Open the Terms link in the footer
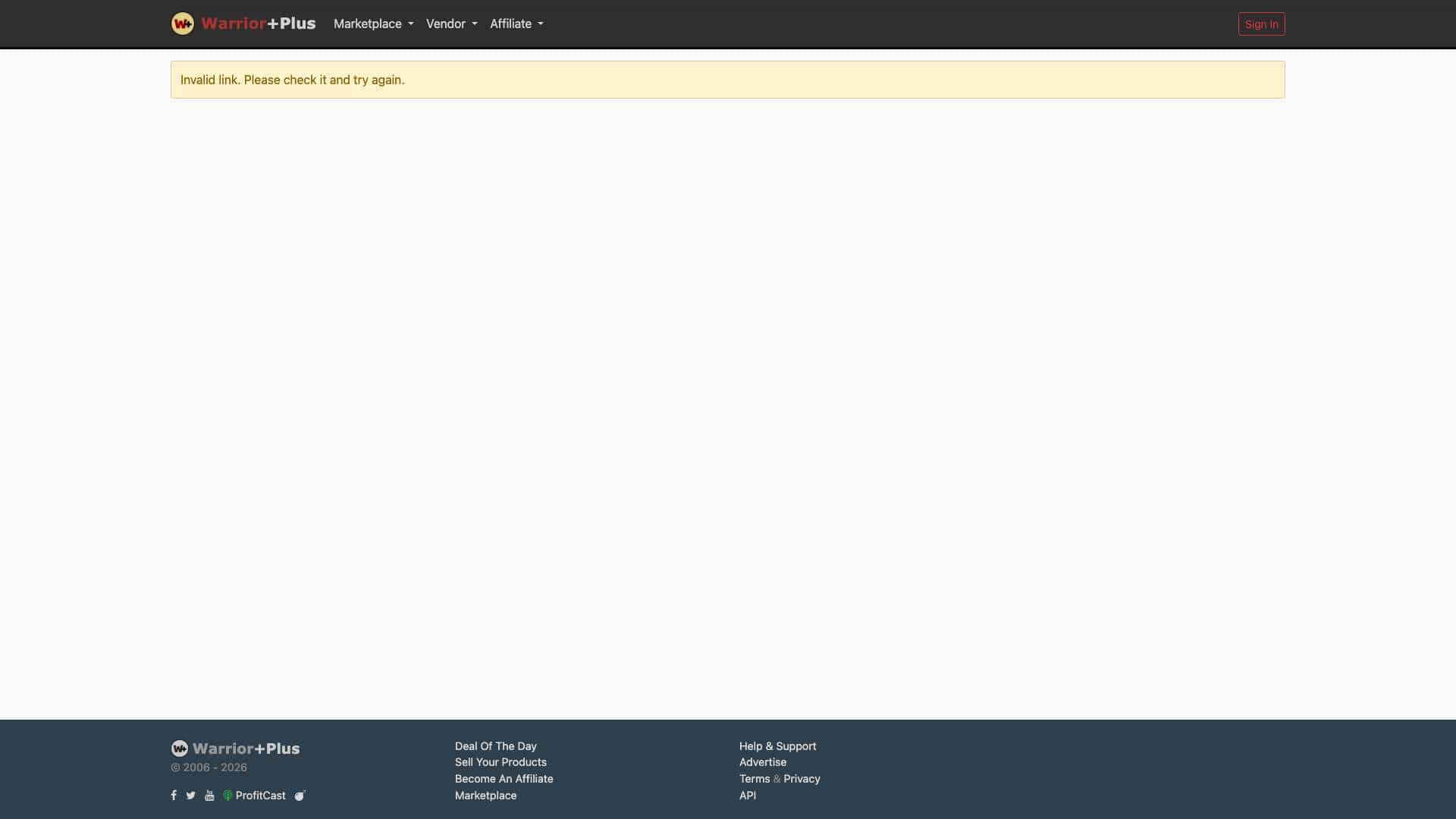Screen dimensions: 1456x819 pyautogui.click(x=755, y=779)
